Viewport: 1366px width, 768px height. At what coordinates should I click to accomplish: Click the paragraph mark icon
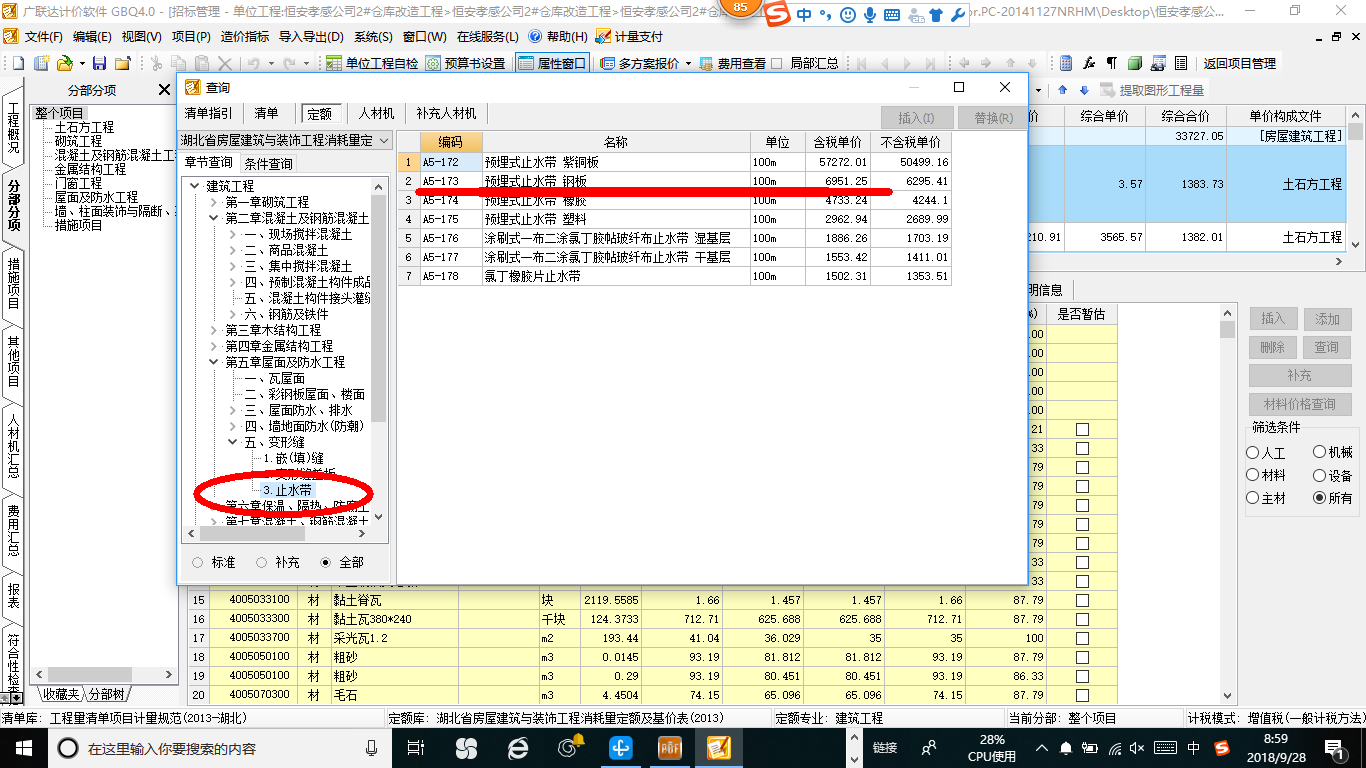1112,63
